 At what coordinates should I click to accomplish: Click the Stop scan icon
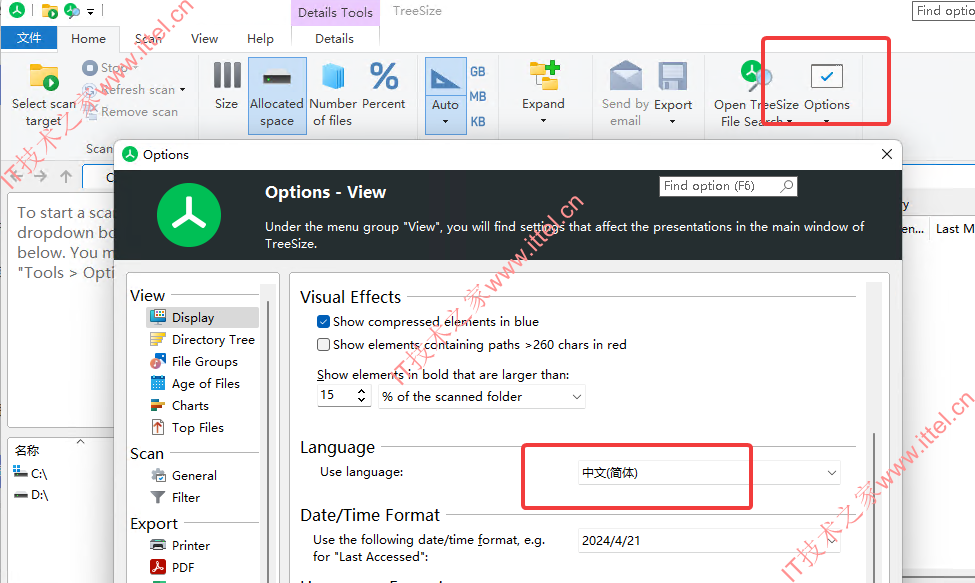click(90, 67)
